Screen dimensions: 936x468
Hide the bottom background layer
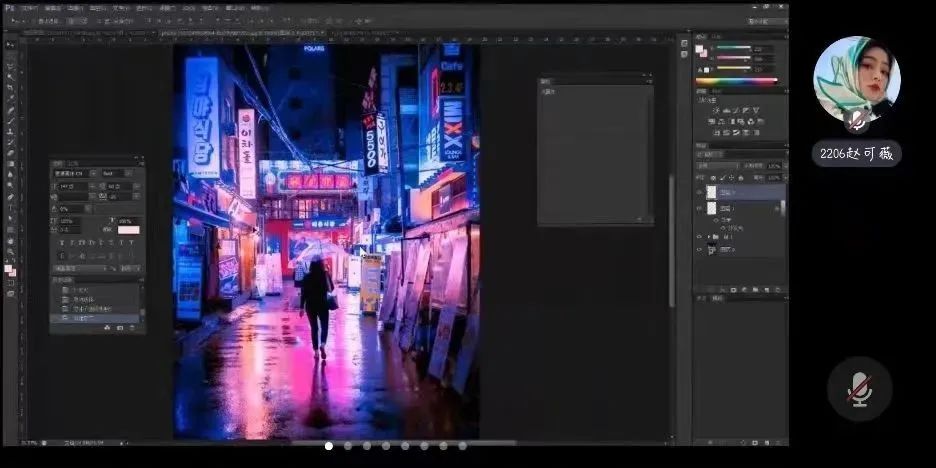click(x=699, y=250)
